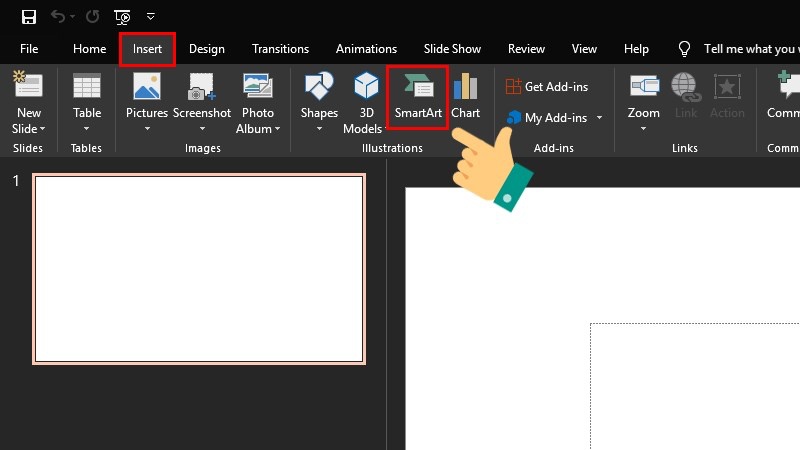Image resolution: width=800 pixels, height=450 pixels.
Task: Click the Tell me lightbulb icon
Action: pos(685,49)
